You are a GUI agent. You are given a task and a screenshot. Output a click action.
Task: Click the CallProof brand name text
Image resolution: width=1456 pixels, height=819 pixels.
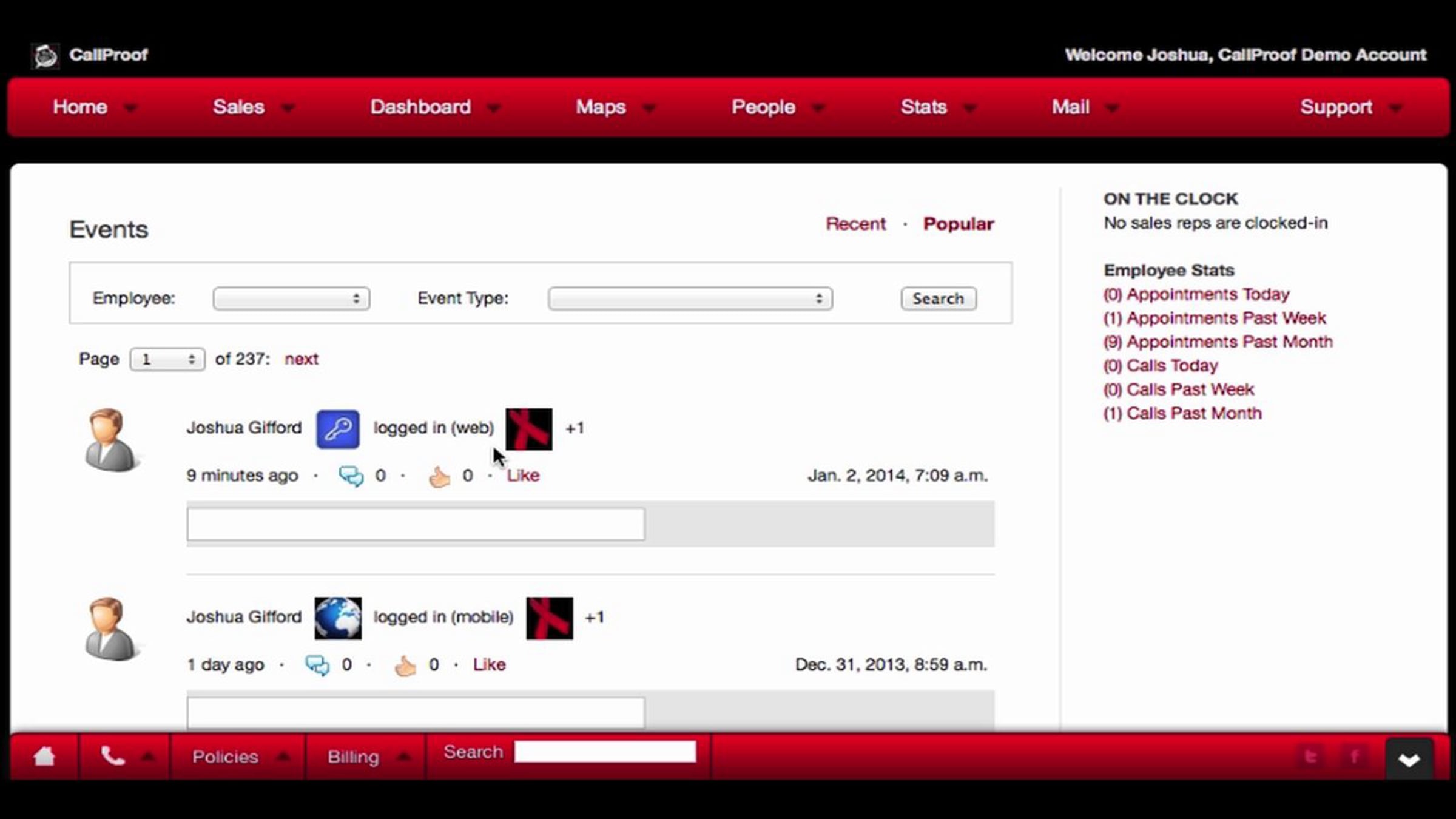(x=109, y=55)
